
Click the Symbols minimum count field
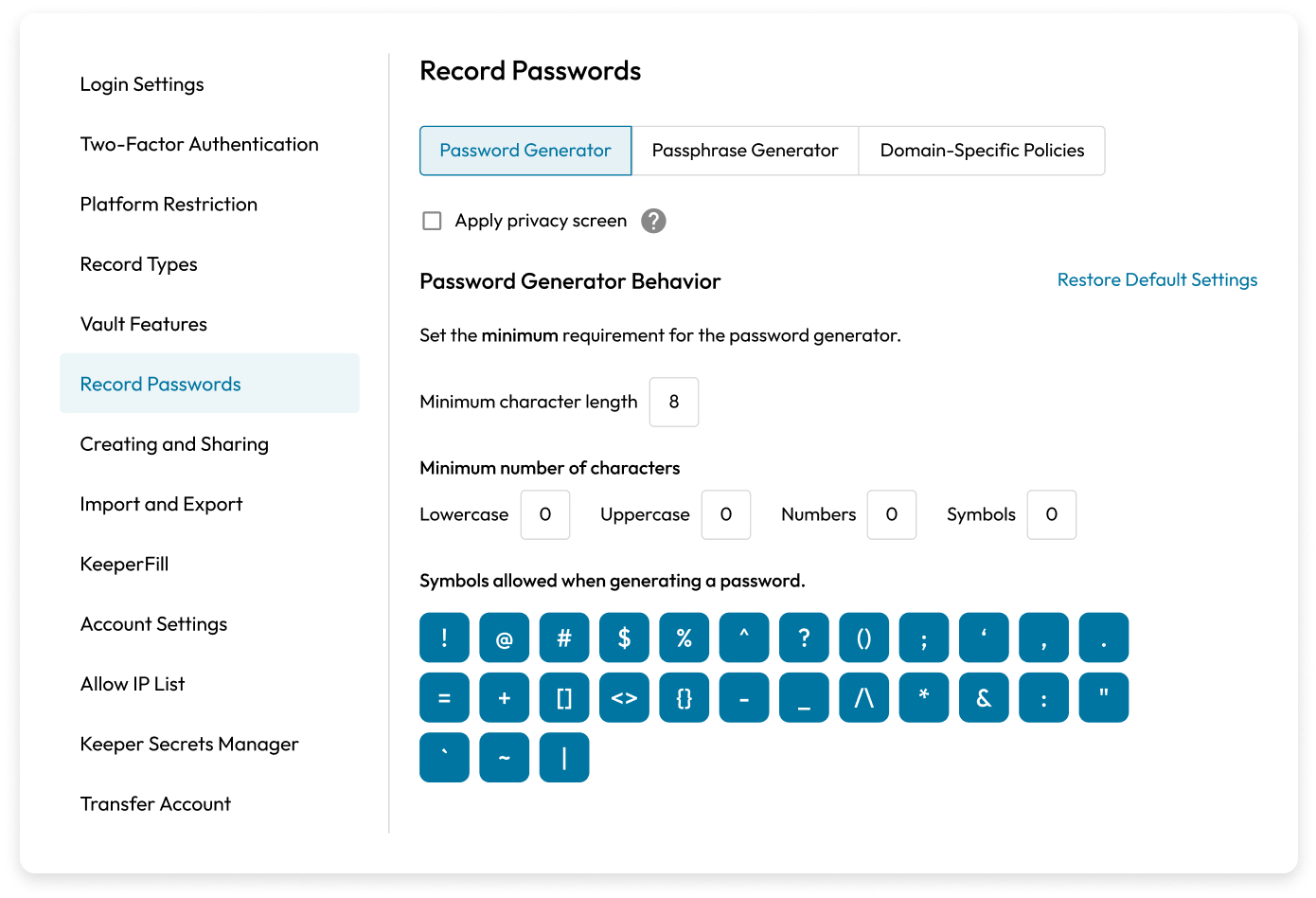(1052, 514)
